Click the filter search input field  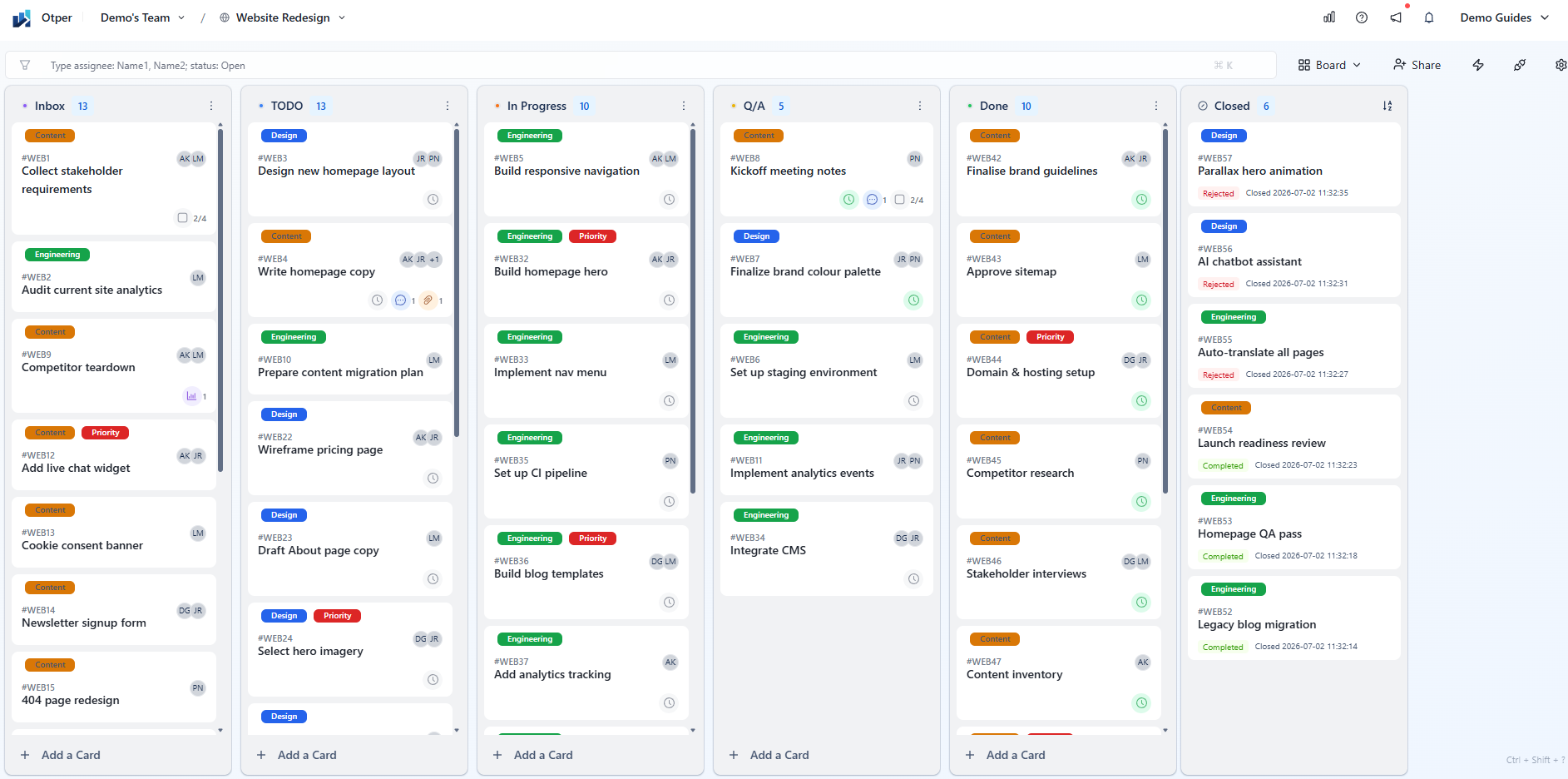(641, 65)
